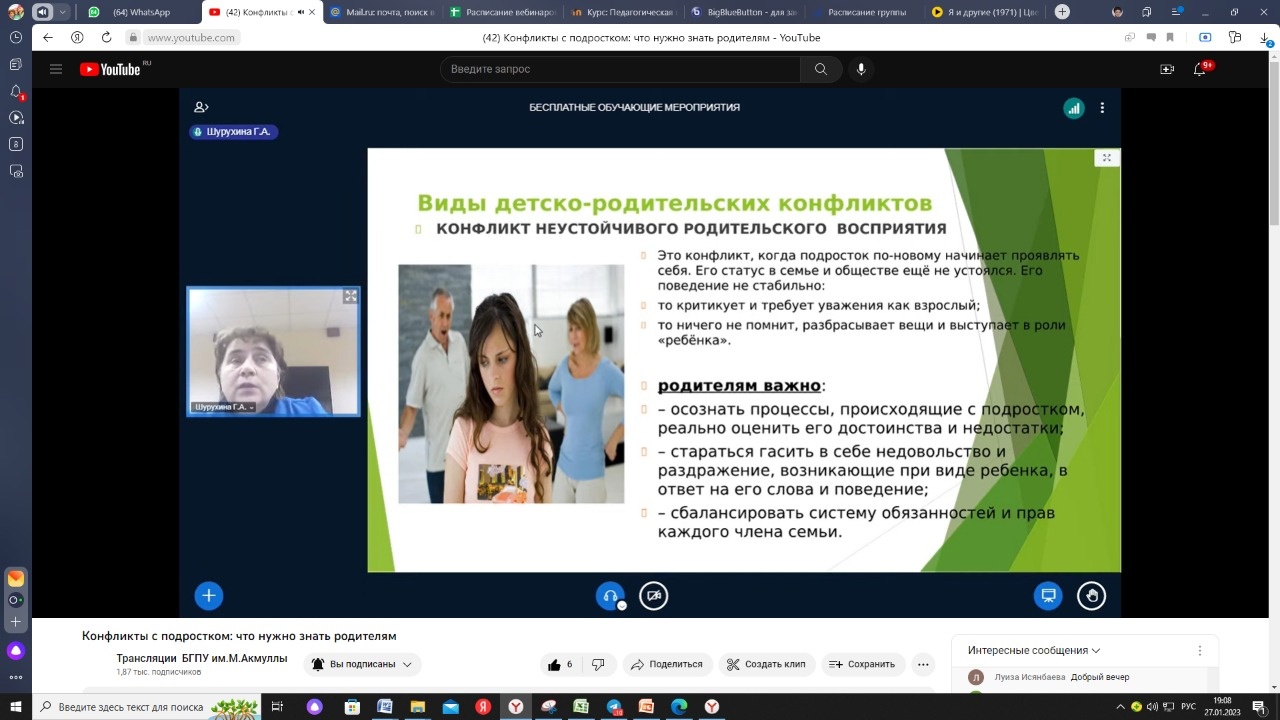Click the "Создать клип" button
1280x720 pixels.
766,664
